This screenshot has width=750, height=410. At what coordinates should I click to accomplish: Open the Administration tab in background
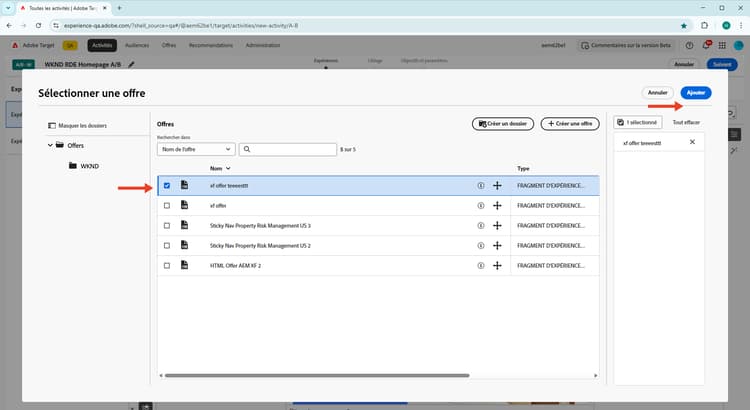click(x=263, y=45)
